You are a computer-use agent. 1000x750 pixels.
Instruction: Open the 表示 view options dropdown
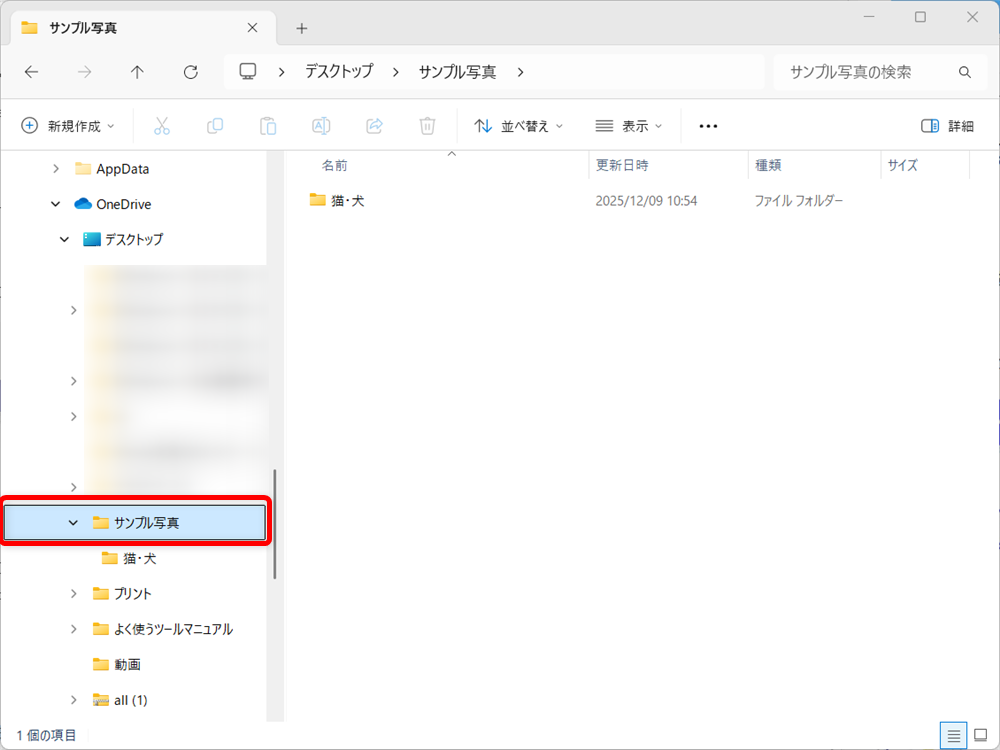[x=630, y=125]
